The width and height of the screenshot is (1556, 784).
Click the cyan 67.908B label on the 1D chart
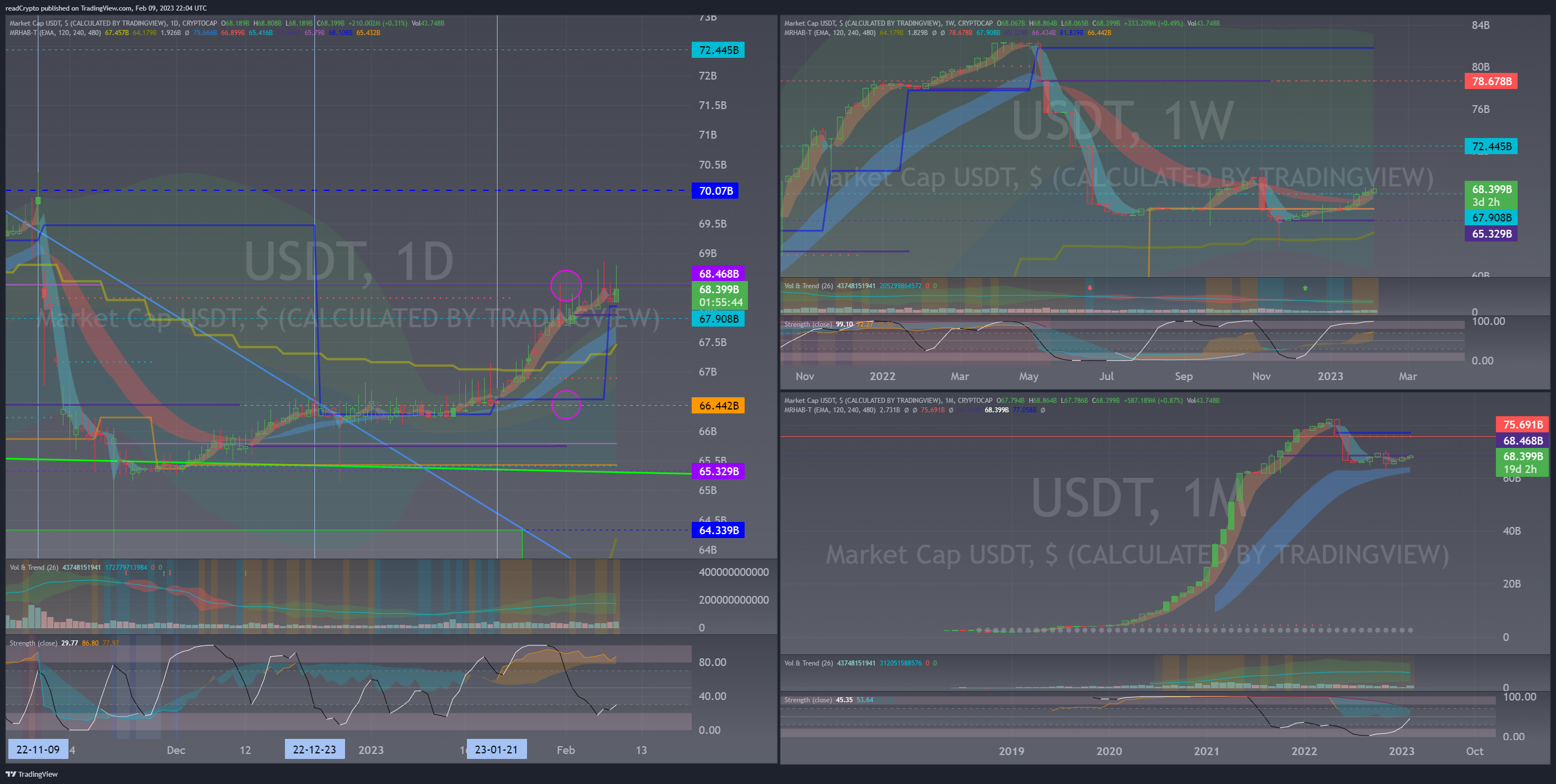[x=718, y=318]
